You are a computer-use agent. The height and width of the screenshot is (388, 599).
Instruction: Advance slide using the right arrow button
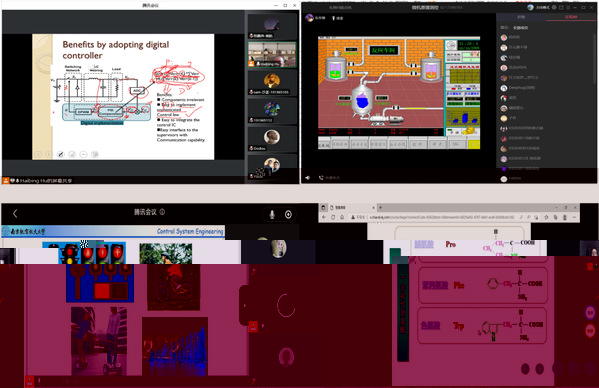(49, 154)
